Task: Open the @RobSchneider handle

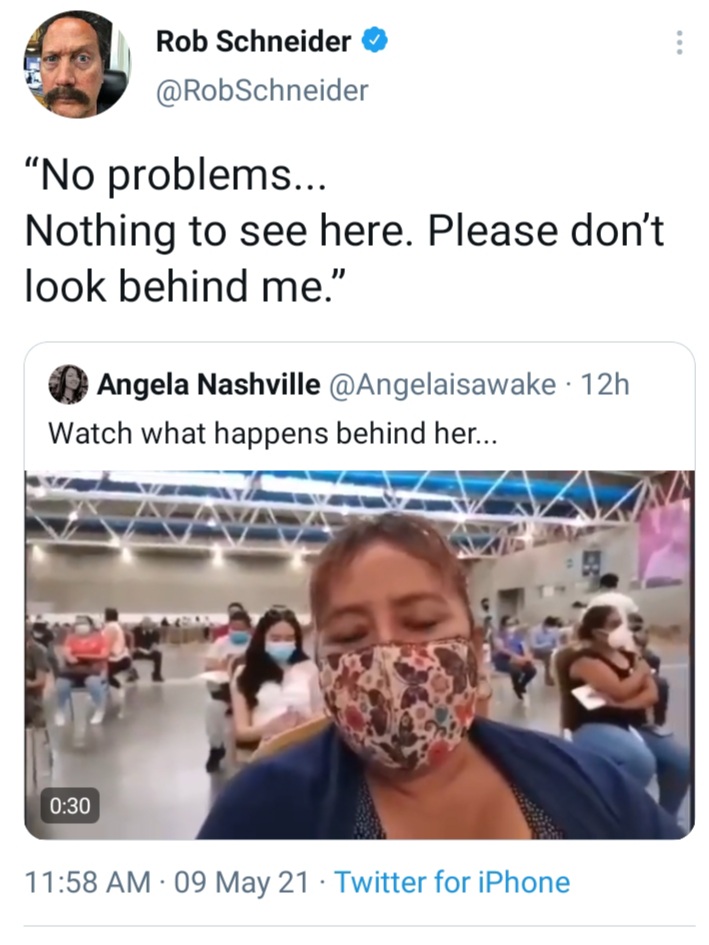Action: tap(262, 91)
